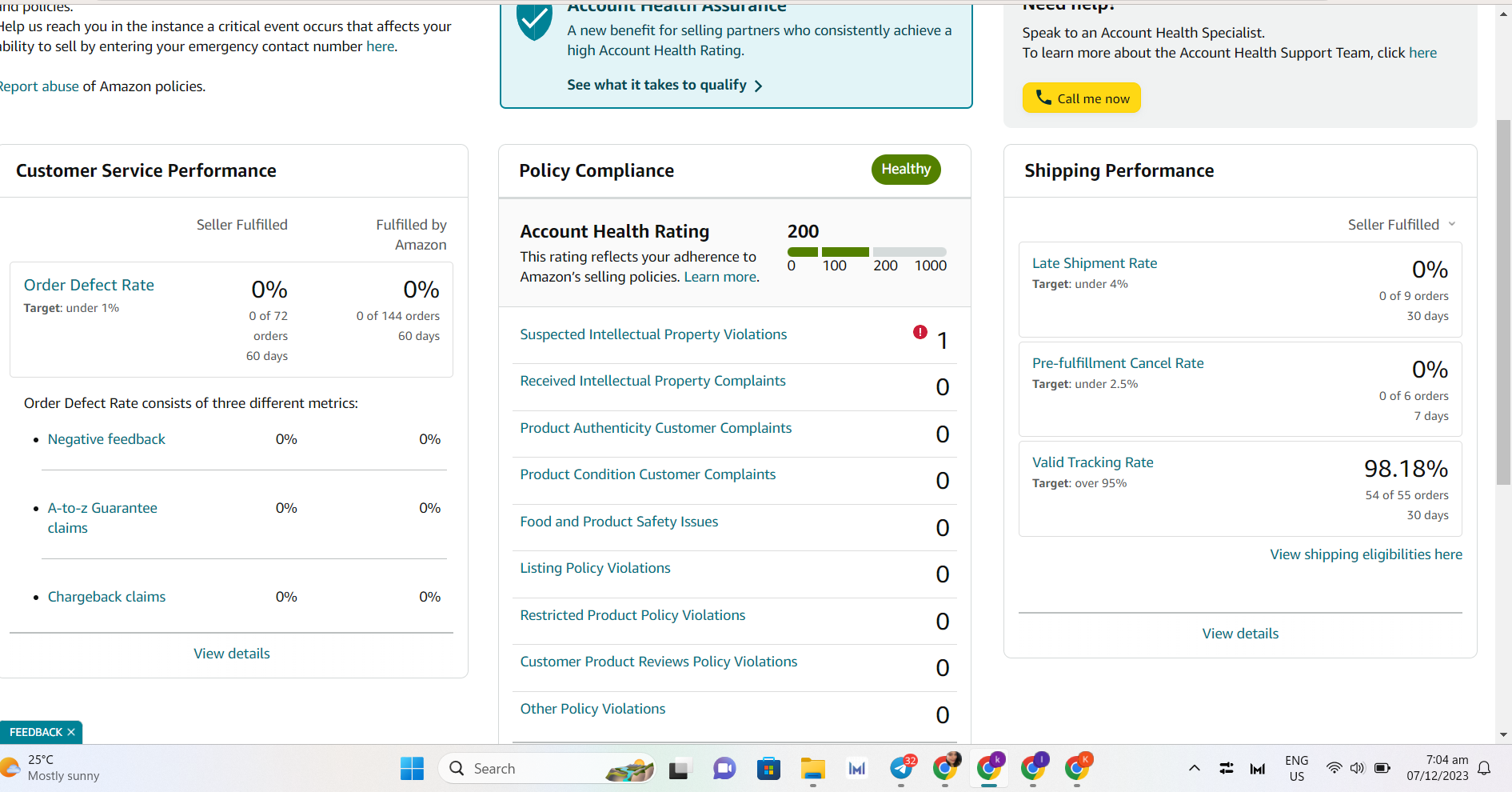Open Received Intellectual Property Complaints
1512x792 pixels.
point(652,381)
